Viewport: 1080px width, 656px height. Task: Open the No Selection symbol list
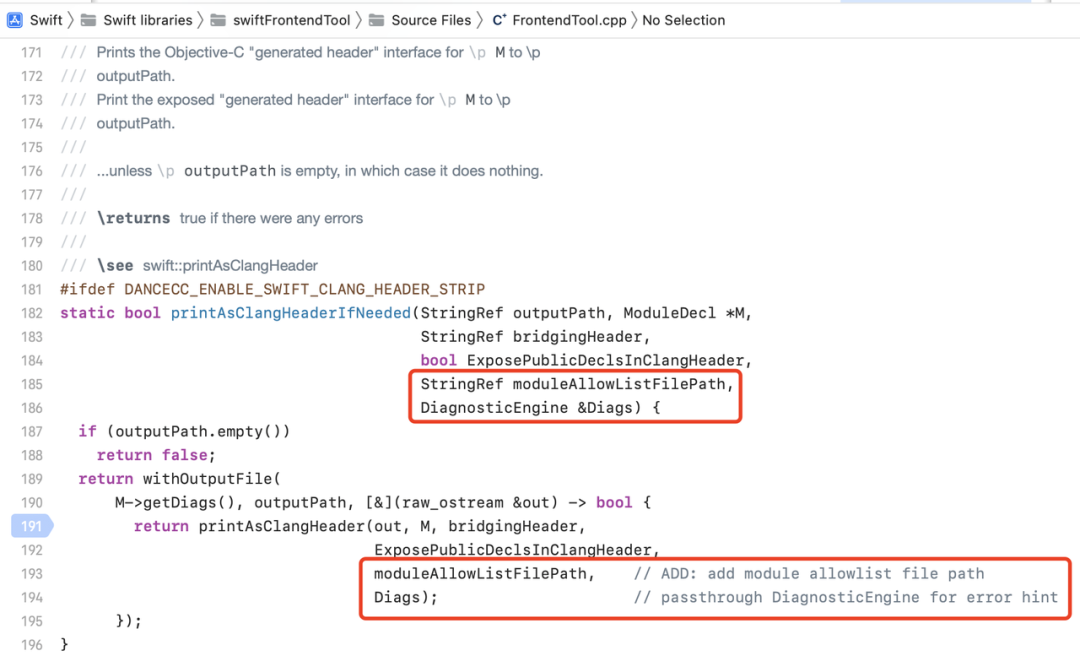pos(683,20)
